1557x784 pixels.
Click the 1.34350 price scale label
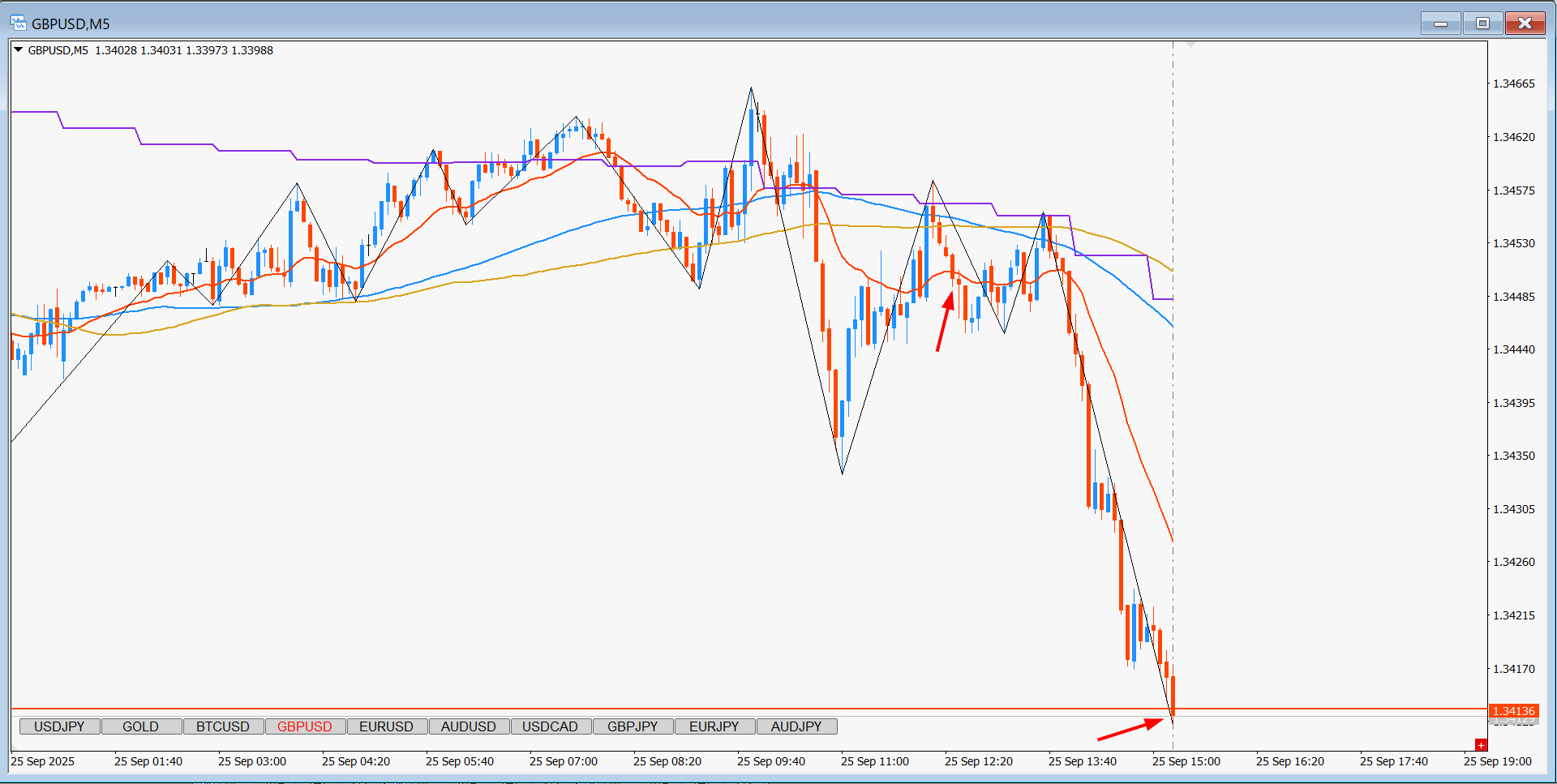click(x=1514, y=456)
